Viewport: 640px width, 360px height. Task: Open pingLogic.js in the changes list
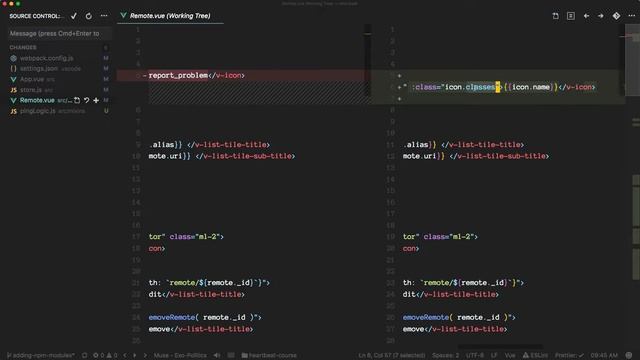coord(38,111)
